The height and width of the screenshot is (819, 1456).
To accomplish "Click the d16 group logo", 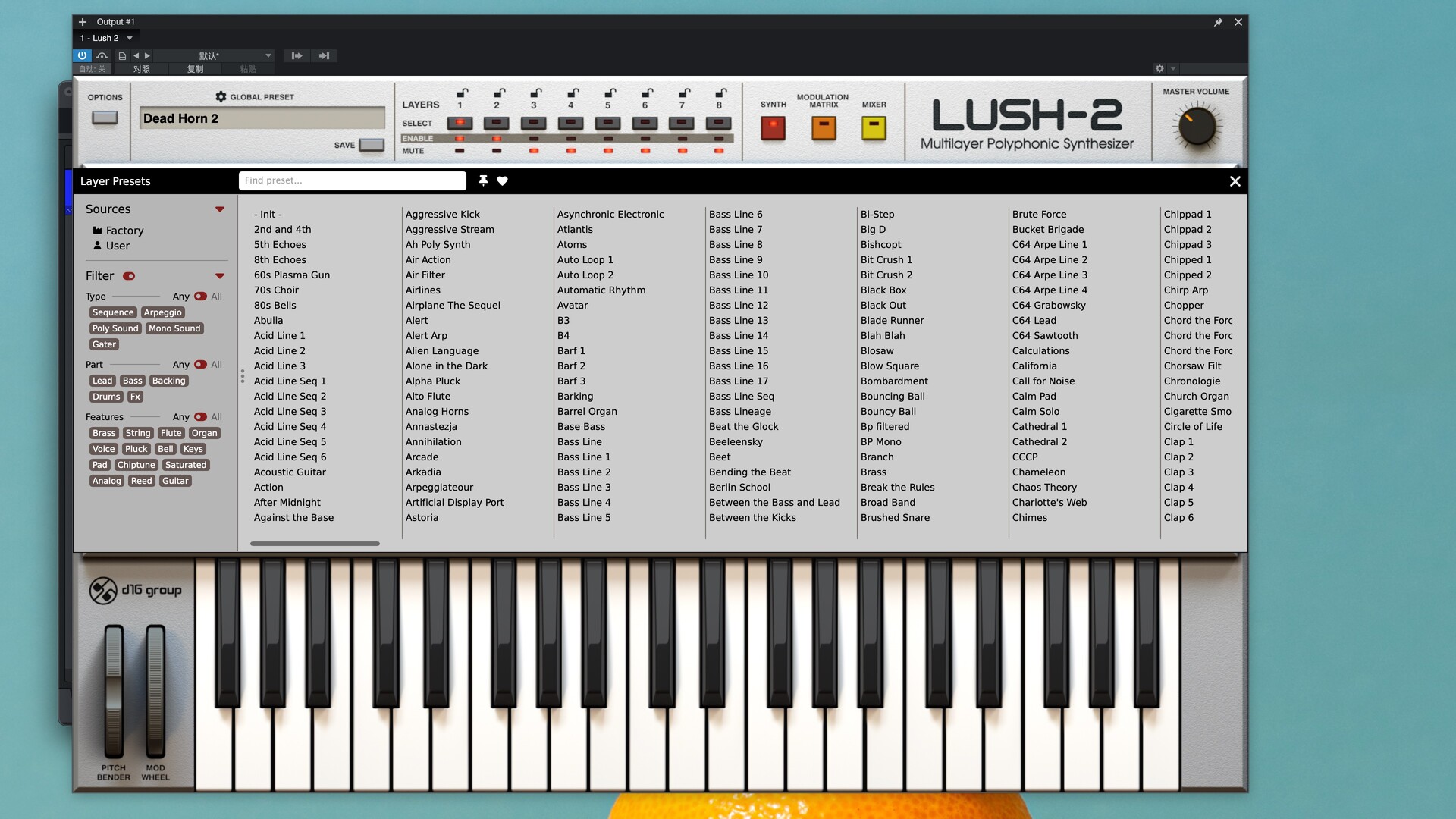I will (x=135, y=590).
